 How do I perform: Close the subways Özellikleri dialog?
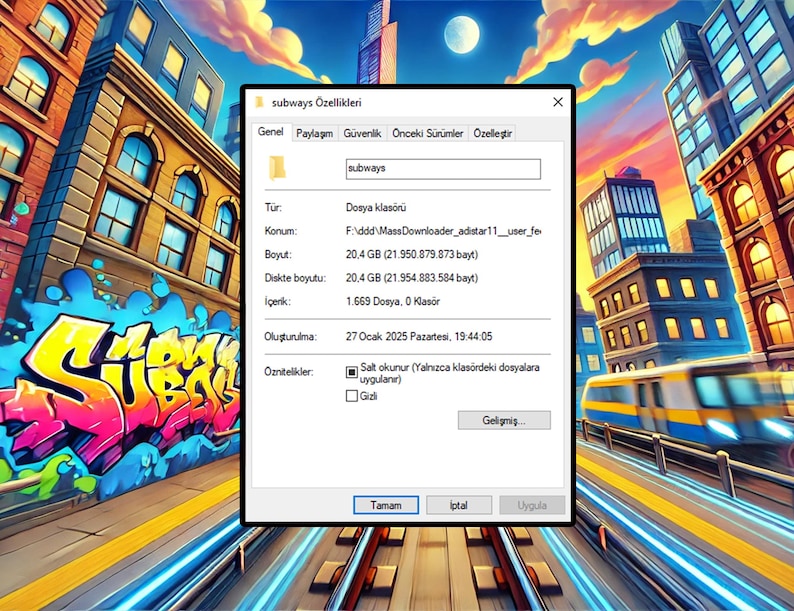point(558,102)
